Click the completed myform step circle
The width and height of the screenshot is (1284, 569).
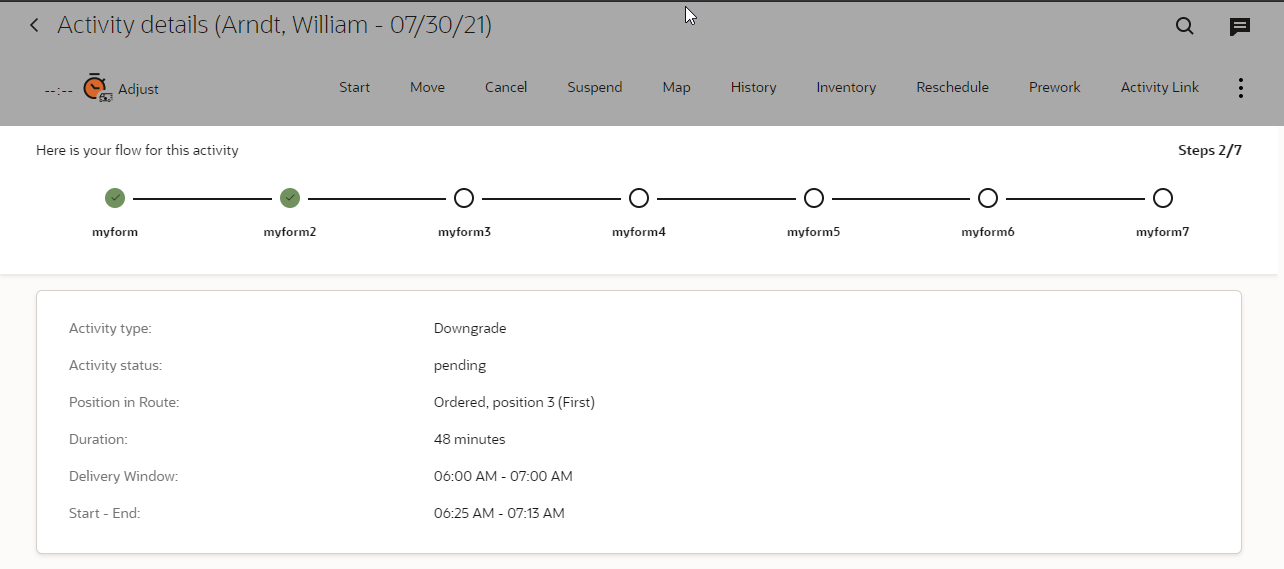point(115,198)
